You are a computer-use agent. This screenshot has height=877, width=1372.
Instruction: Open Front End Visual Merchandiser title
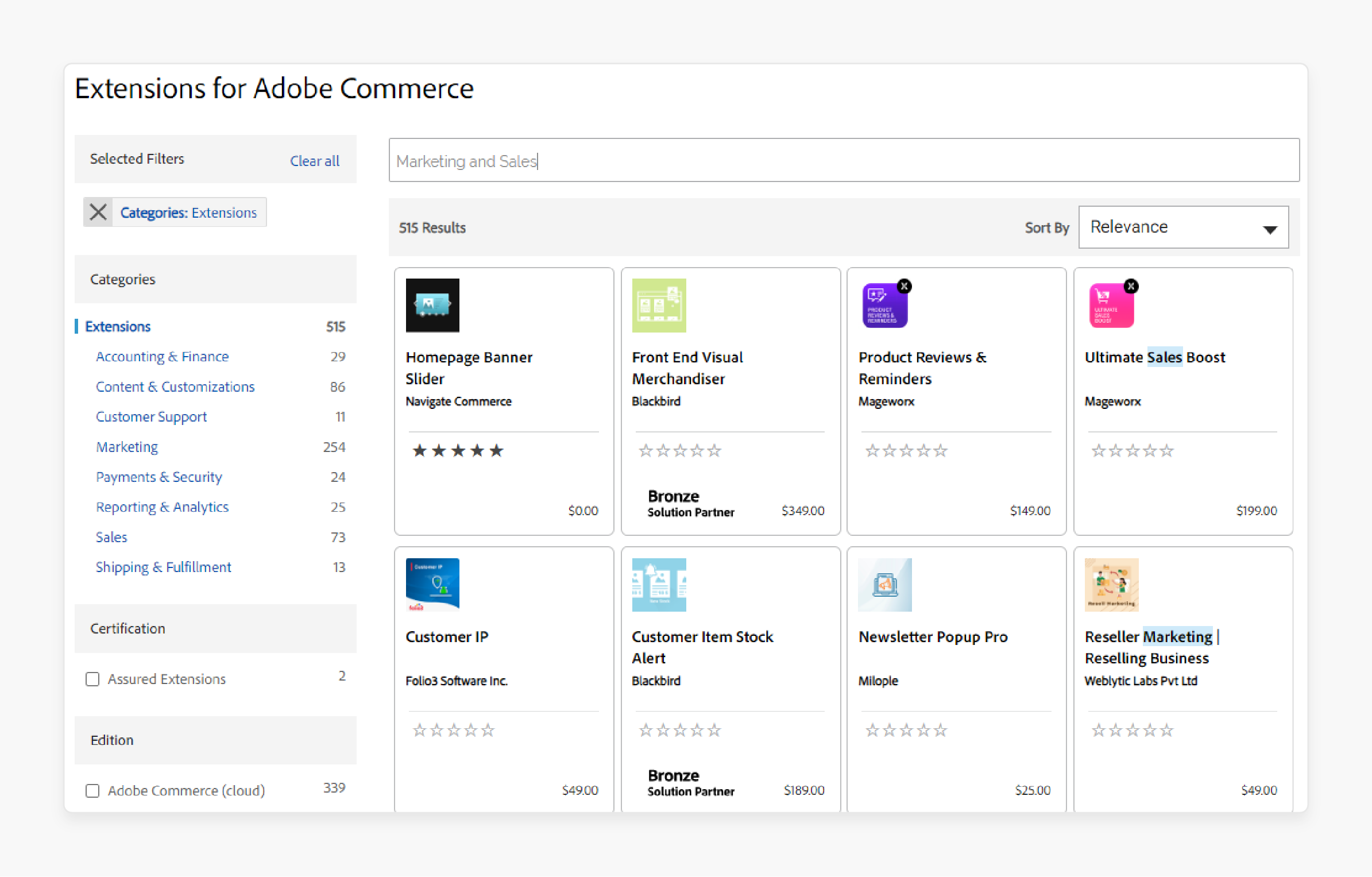687,368
